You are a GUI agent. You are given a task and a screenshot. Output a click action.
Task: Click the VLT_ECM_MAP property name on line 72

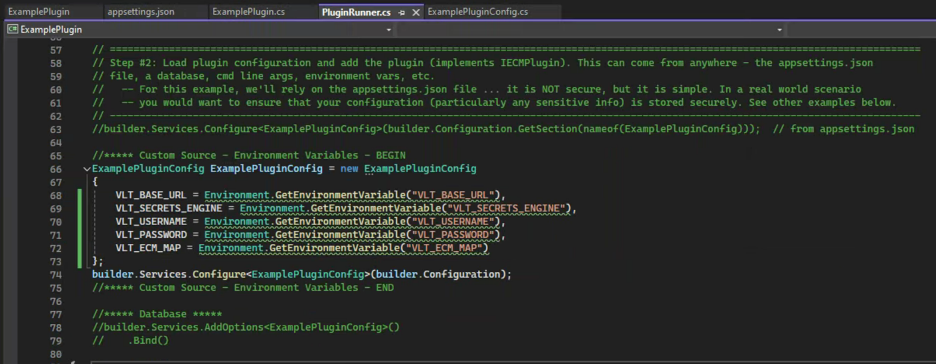click(x=148, y=248)
